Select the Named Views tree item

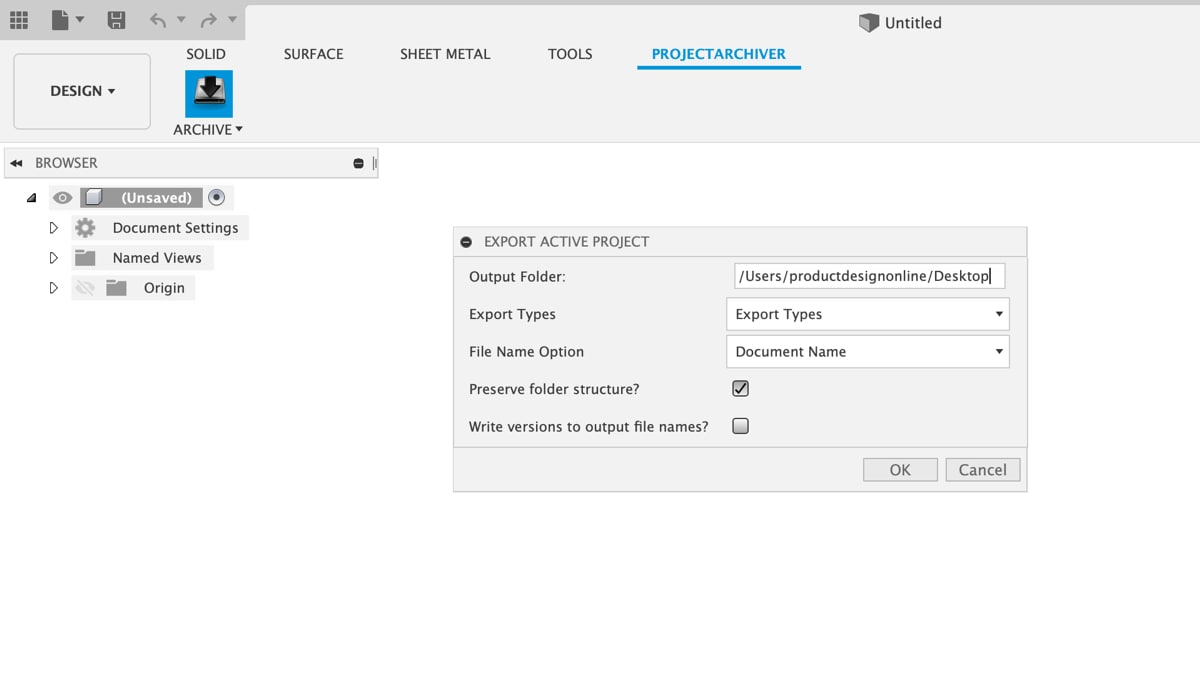[x=157, y=258]
